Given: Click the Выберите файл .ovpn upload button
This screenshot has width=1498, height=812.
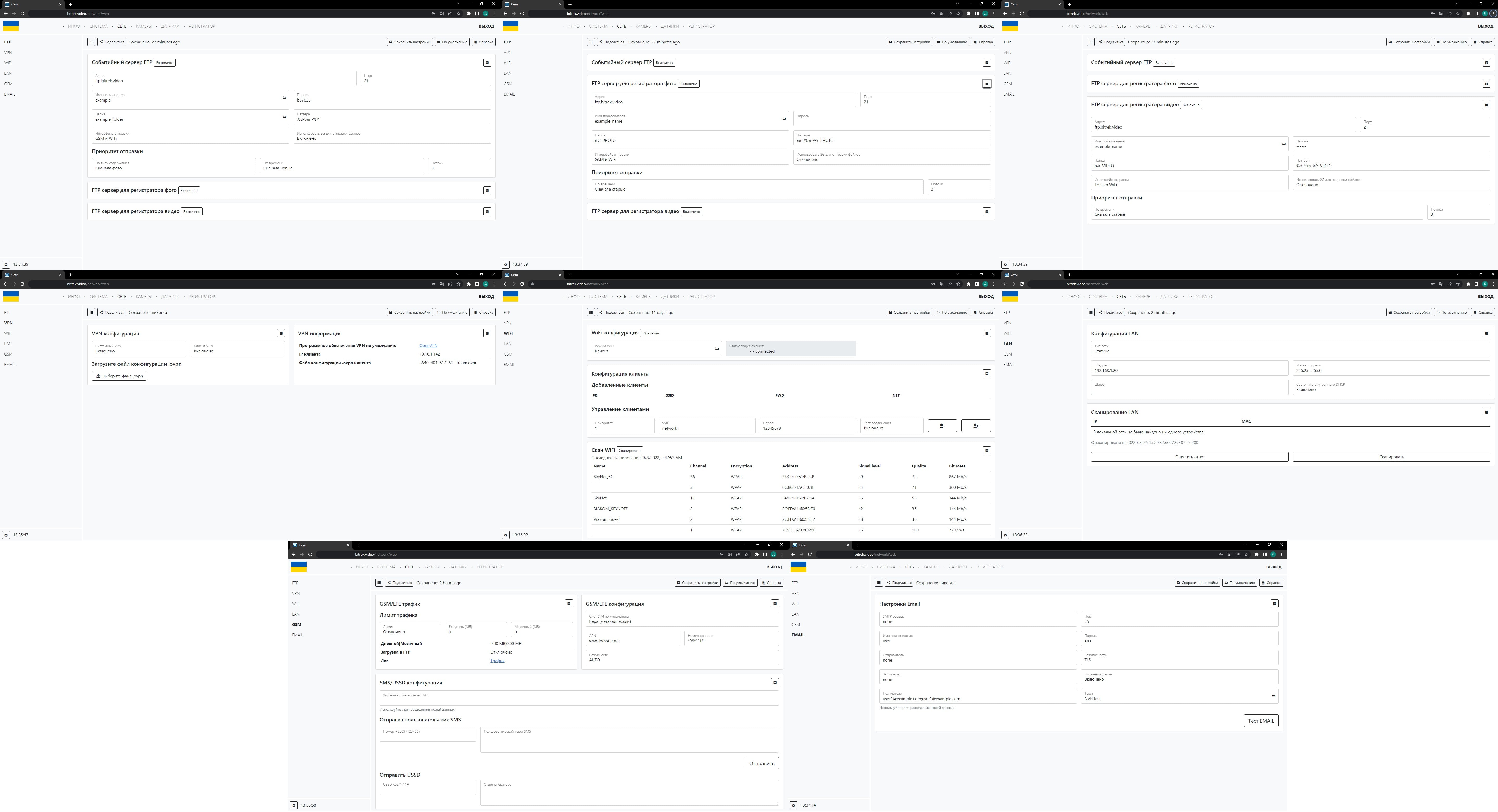Looking at the screenshot, I should pos(119,376).
